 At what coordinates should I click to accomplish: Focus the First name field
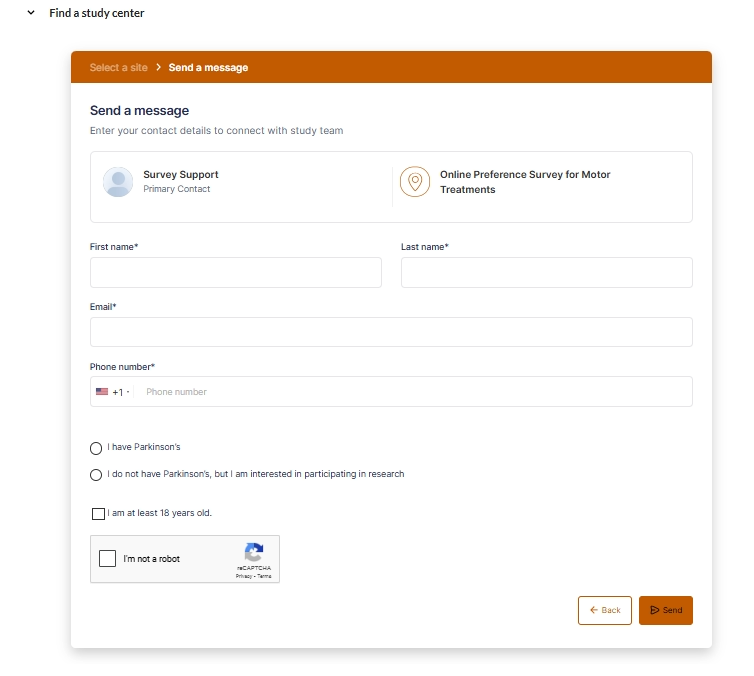tap(236, 272)
